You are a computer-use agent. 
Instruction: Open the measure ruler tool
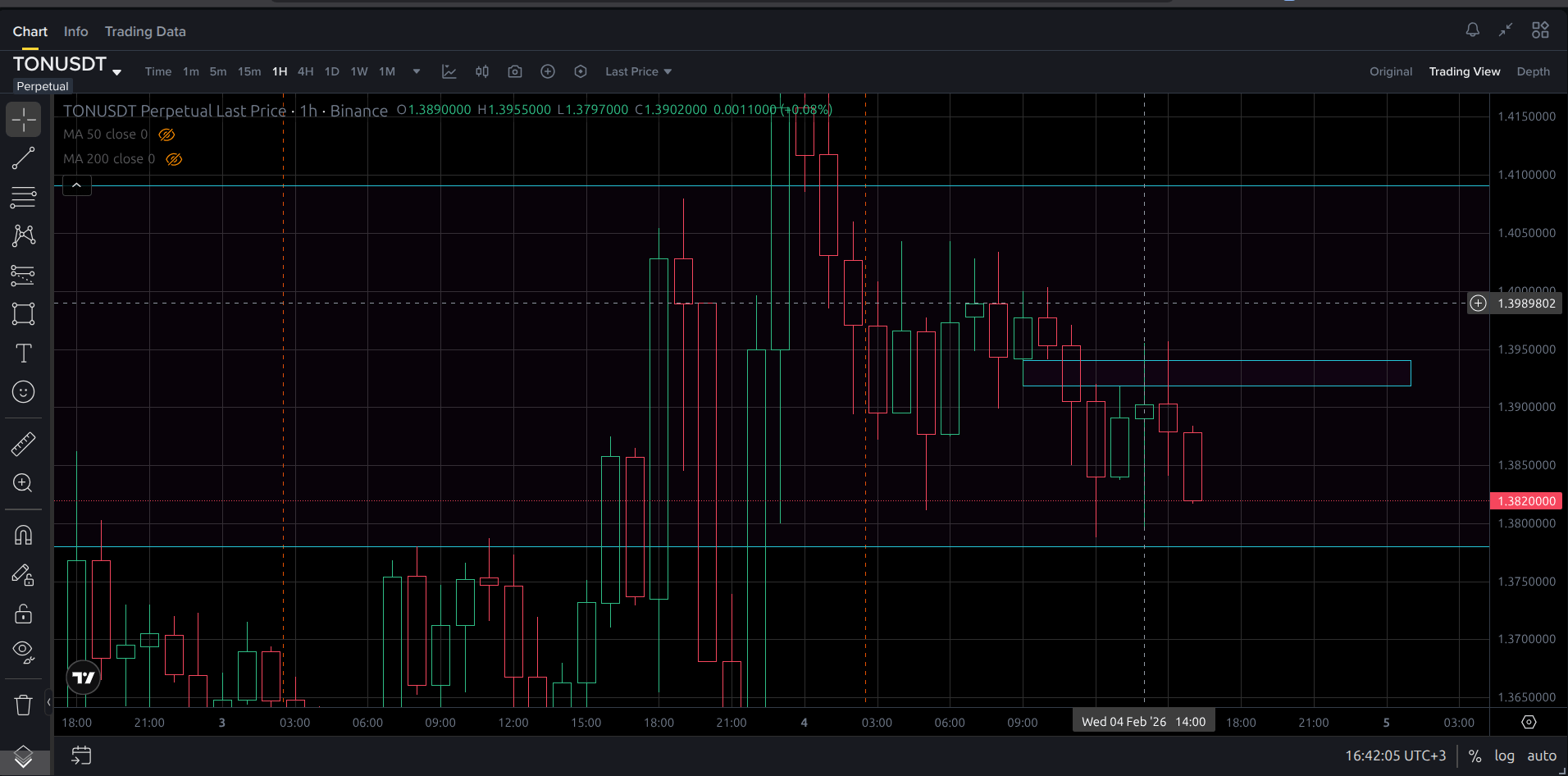click(x=23, y=444)
